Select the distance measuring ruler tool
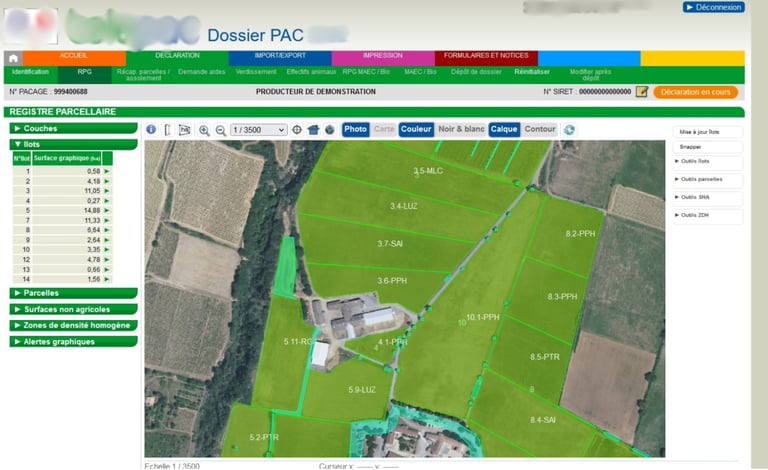Screen dimensions: 768x470 point(168,130)
